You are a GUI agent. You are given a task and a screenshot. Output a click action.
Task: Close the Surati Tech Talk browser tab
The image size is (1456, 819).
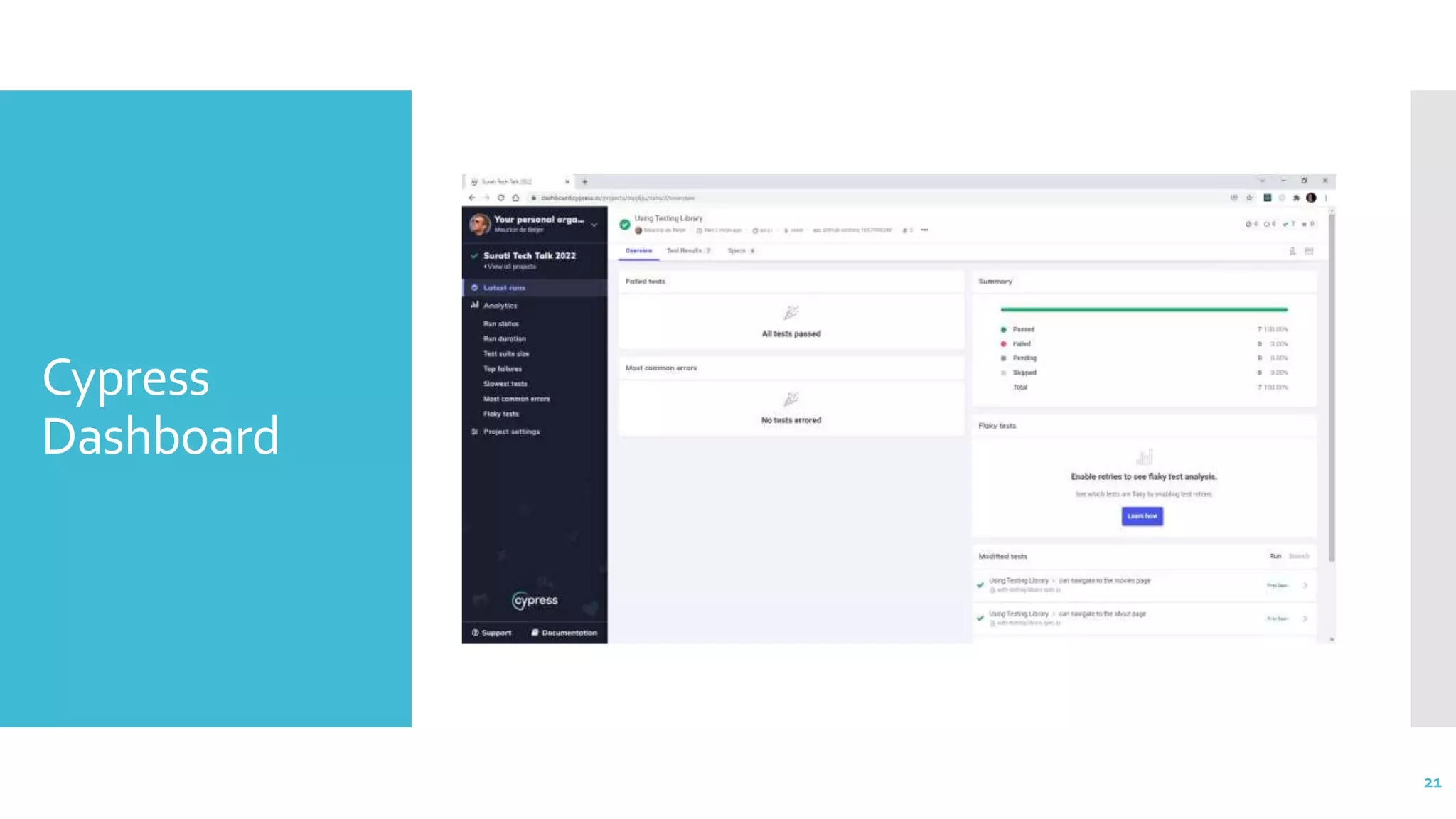click(x=567, y=182)
